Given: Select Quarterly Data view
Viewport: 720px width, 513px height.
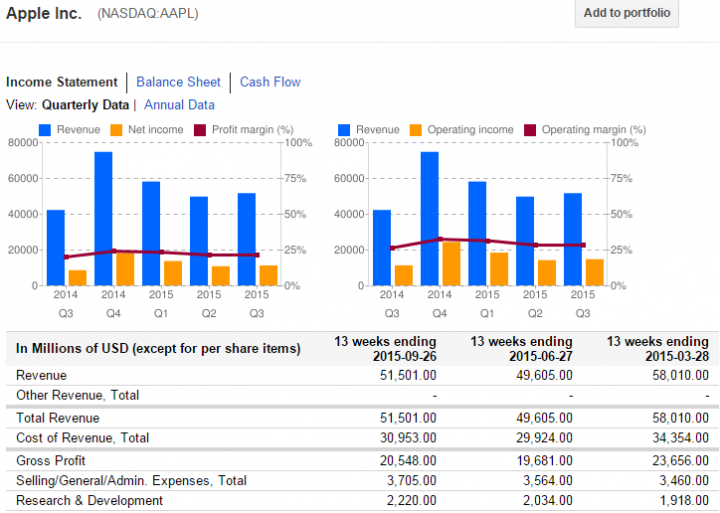Looking at the screenshot, I should [85, 105].
